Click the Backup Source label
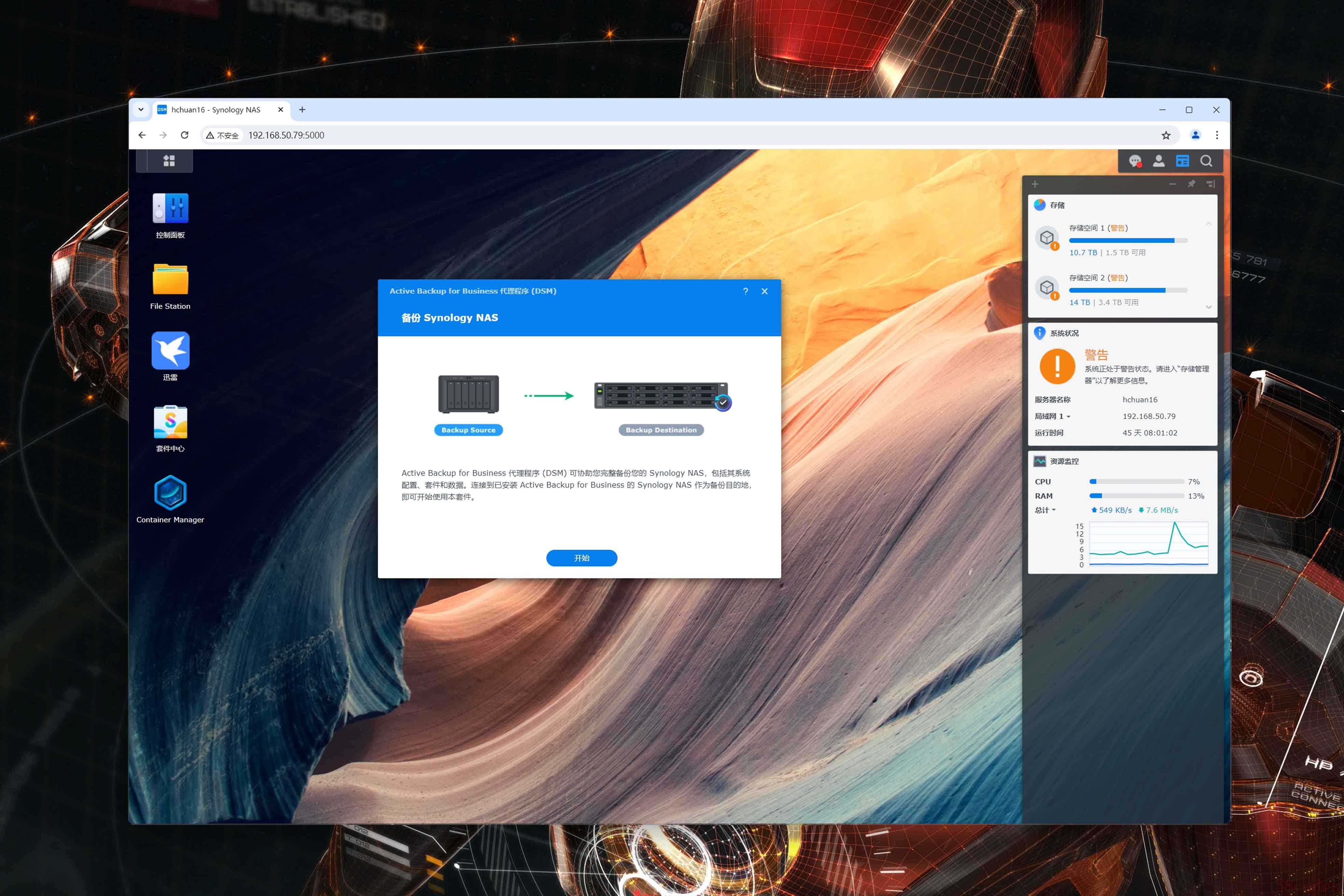The width and height of the screenshot is (1344, 896). point(468,430)
